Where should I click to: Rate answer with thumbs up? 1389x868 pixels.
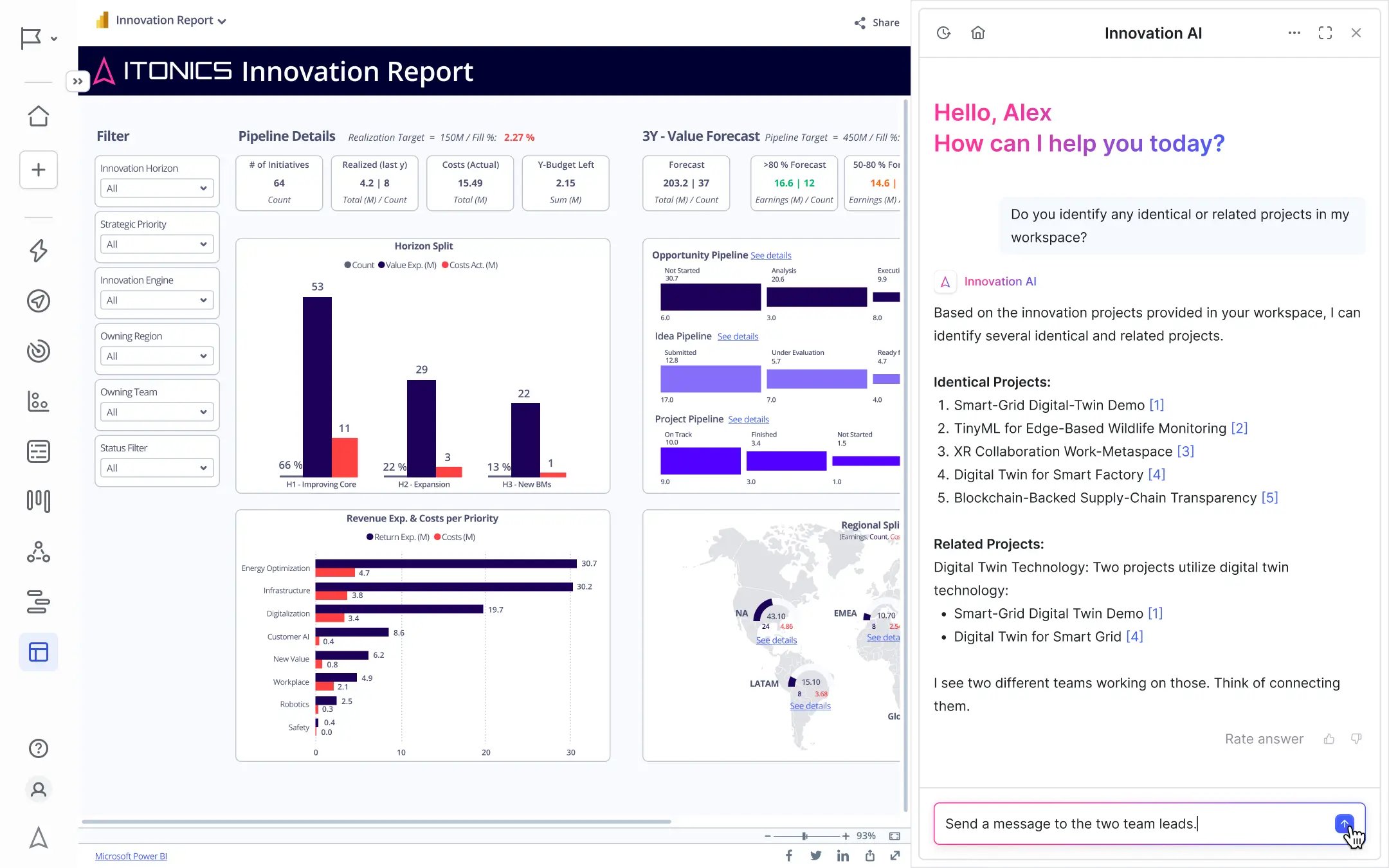1329,739
